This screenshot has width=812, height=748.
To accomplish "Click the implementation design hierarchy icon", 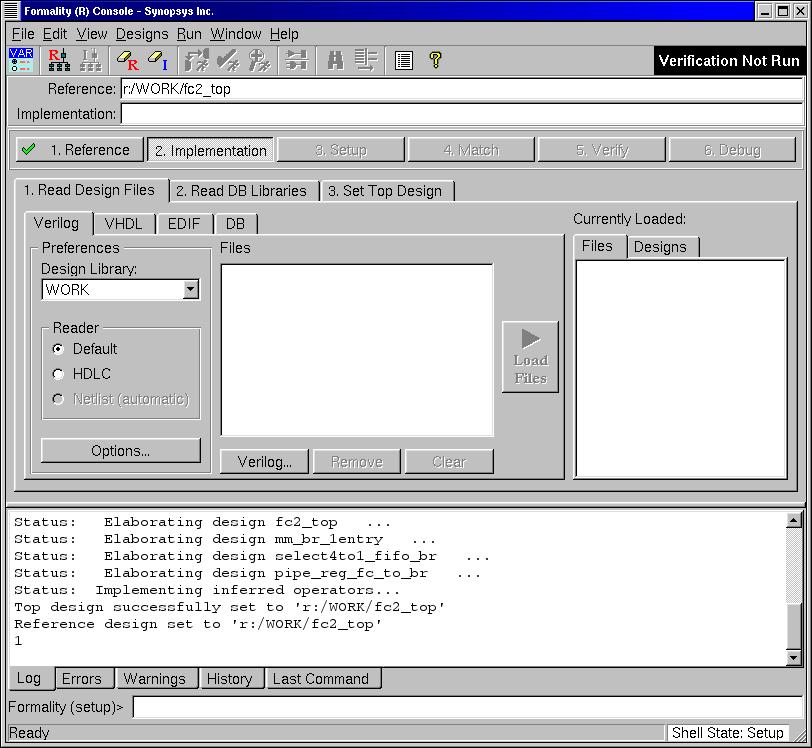I will (91, 60).
